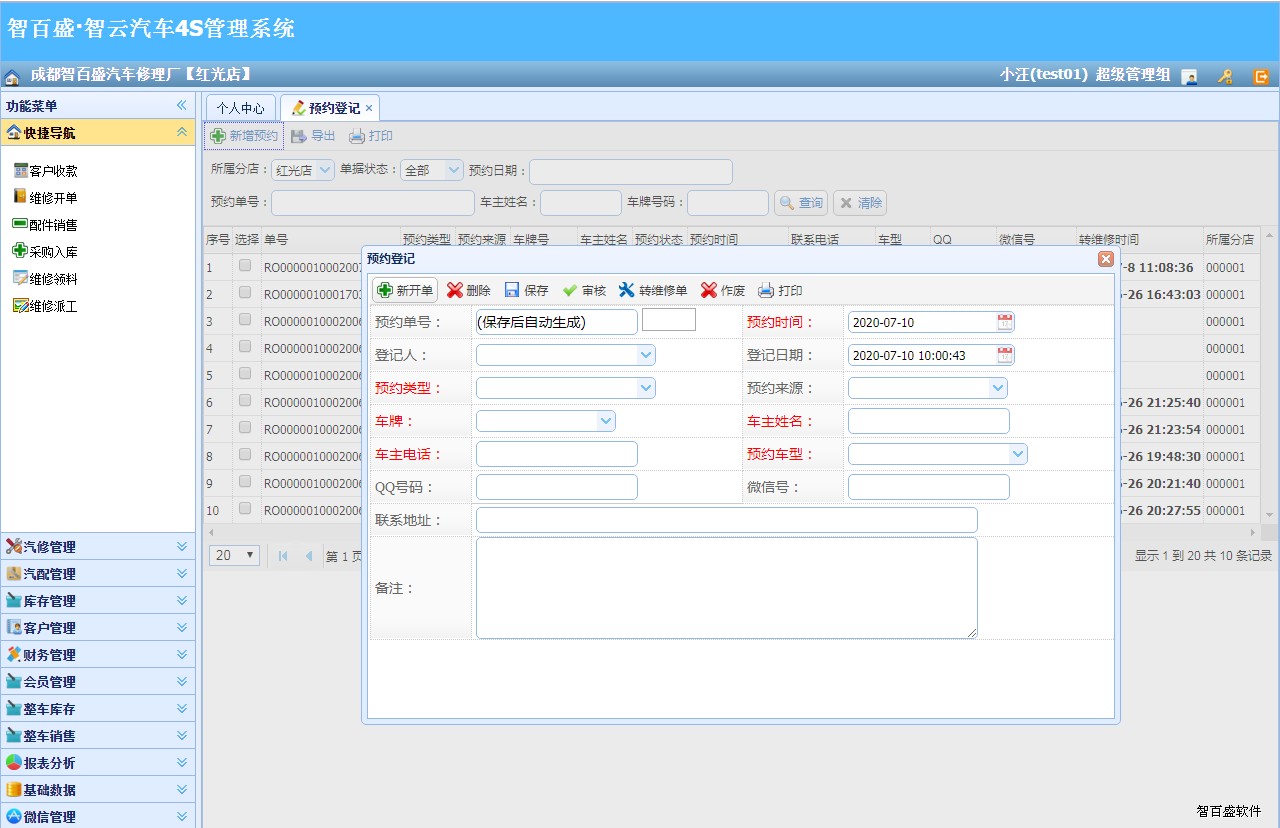1280x828 pixels.
Task: Click the 删除 red X icon
Action: [x=455, y=290]
